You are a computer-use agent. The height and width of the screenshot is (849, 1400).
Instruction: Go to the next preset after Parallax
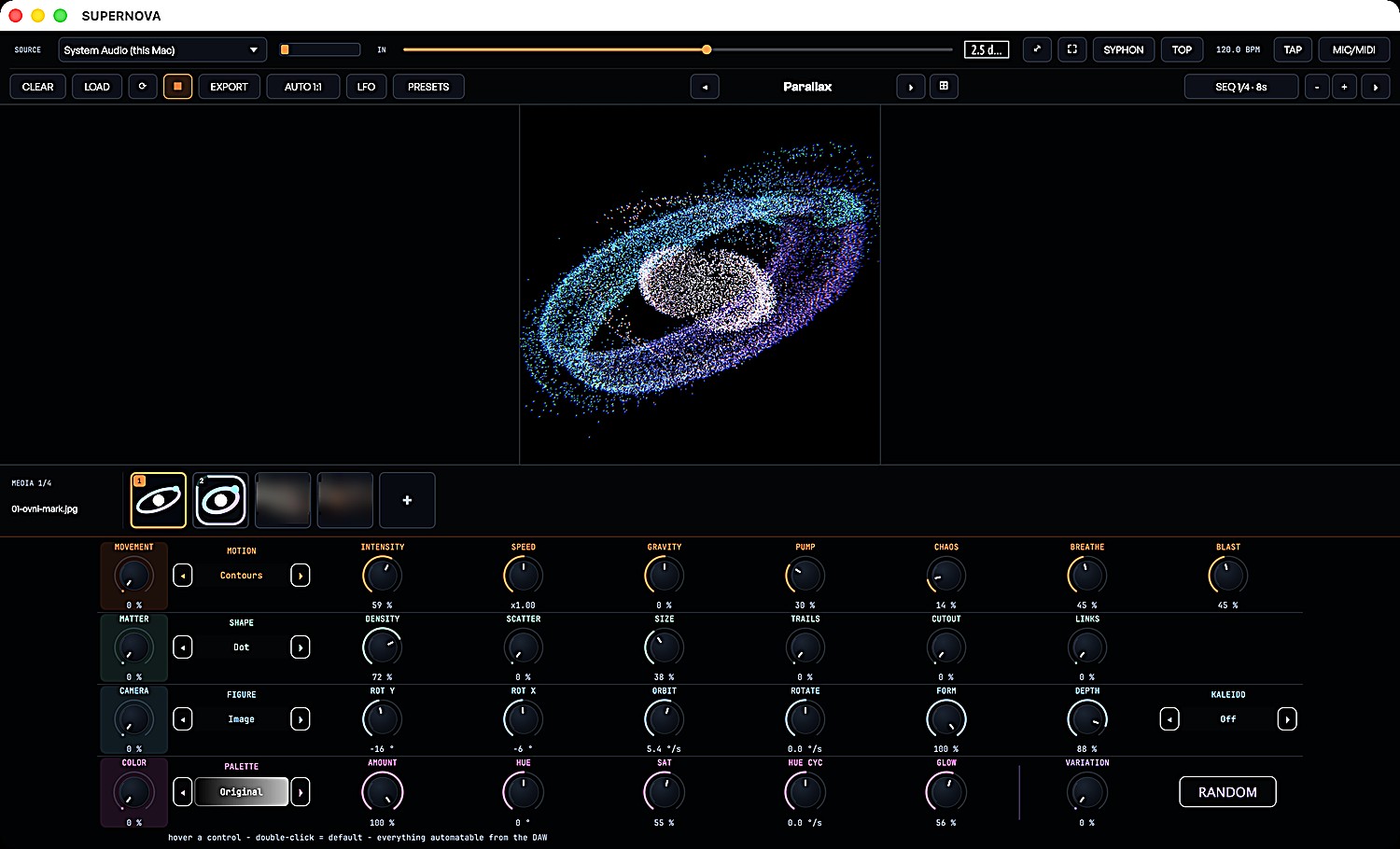coord(911,87)
